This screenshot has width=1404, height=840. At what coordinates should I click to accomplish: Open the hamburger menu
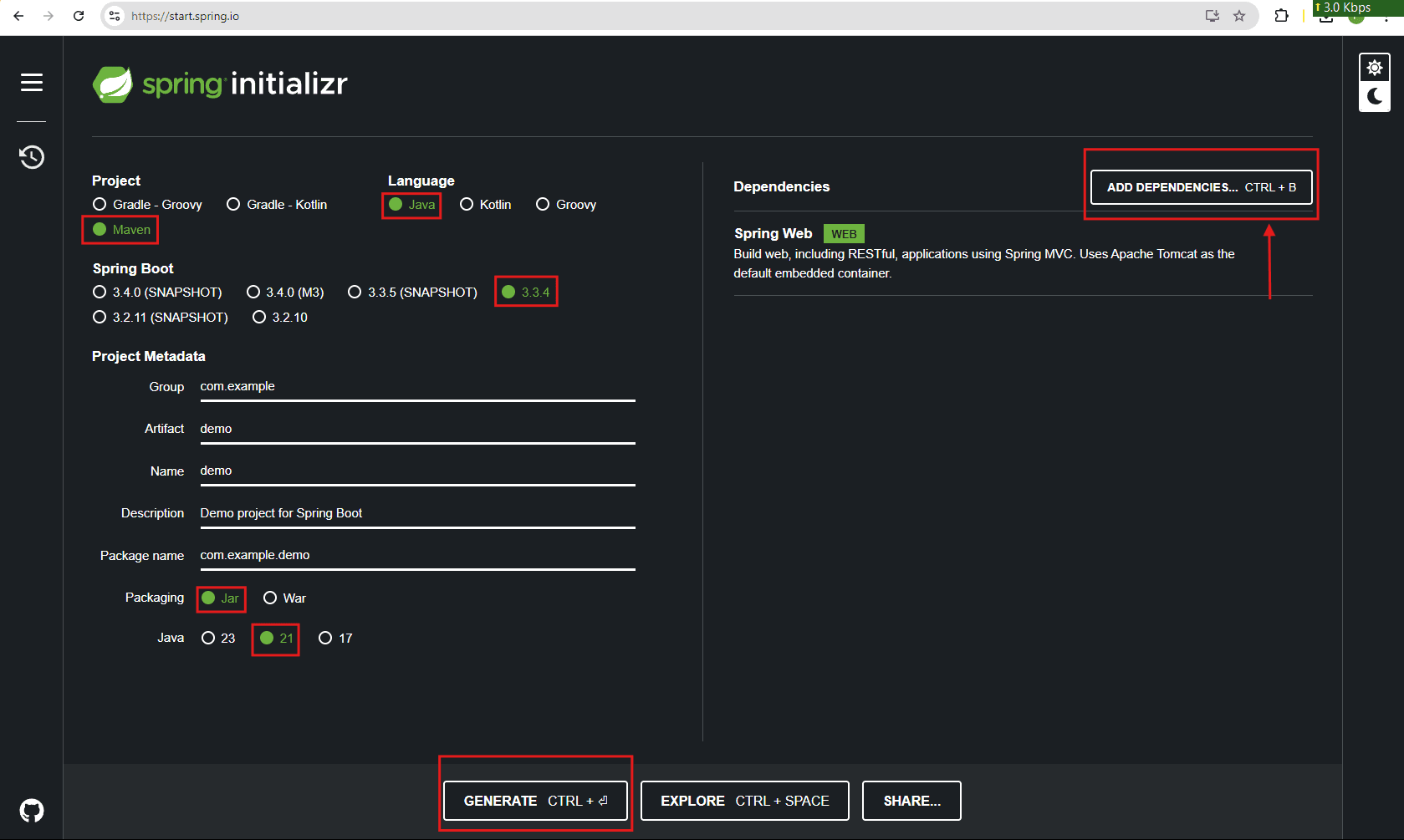32,82
